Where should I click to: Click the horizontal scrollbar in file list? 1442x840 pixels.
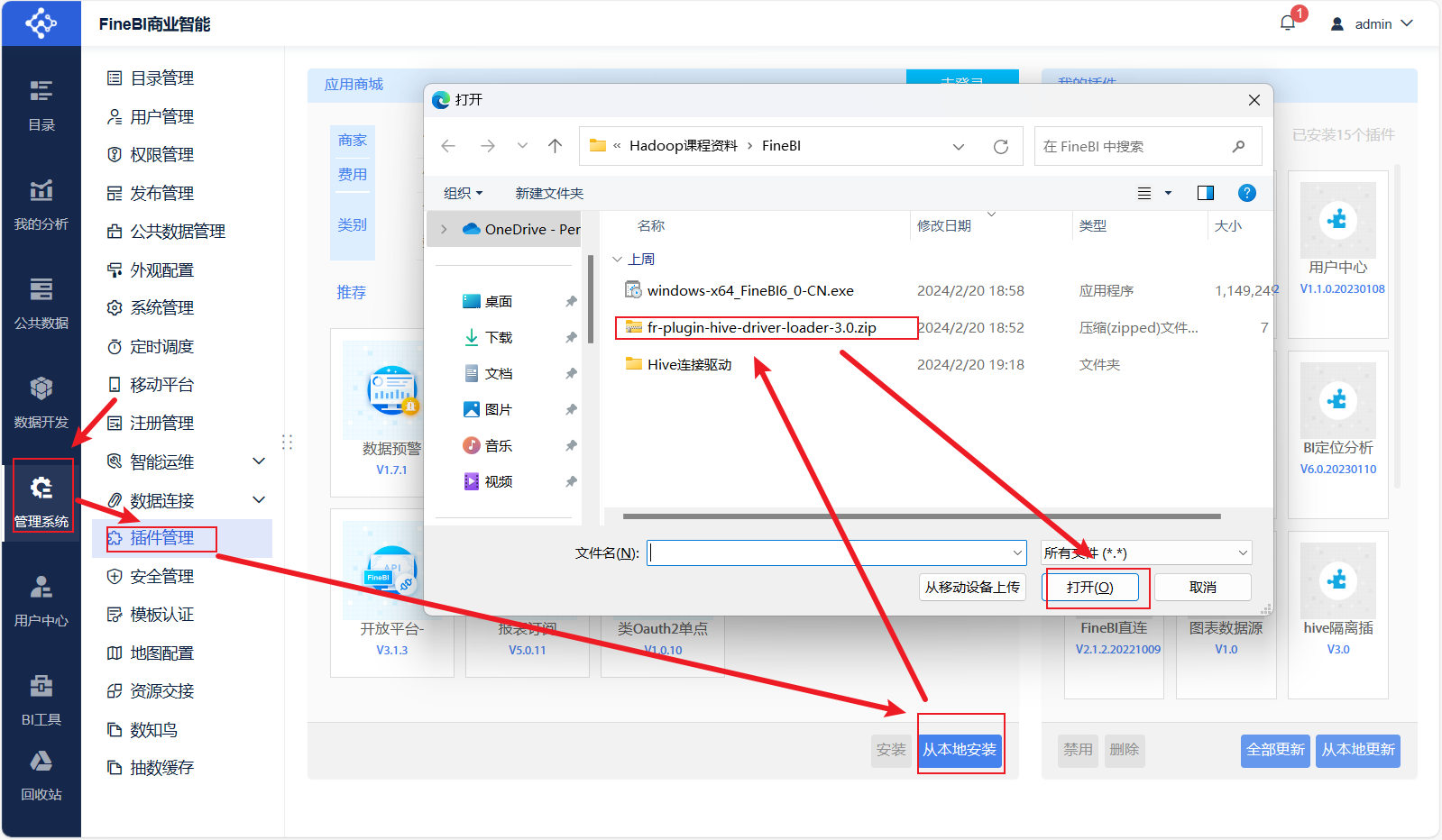921,516
